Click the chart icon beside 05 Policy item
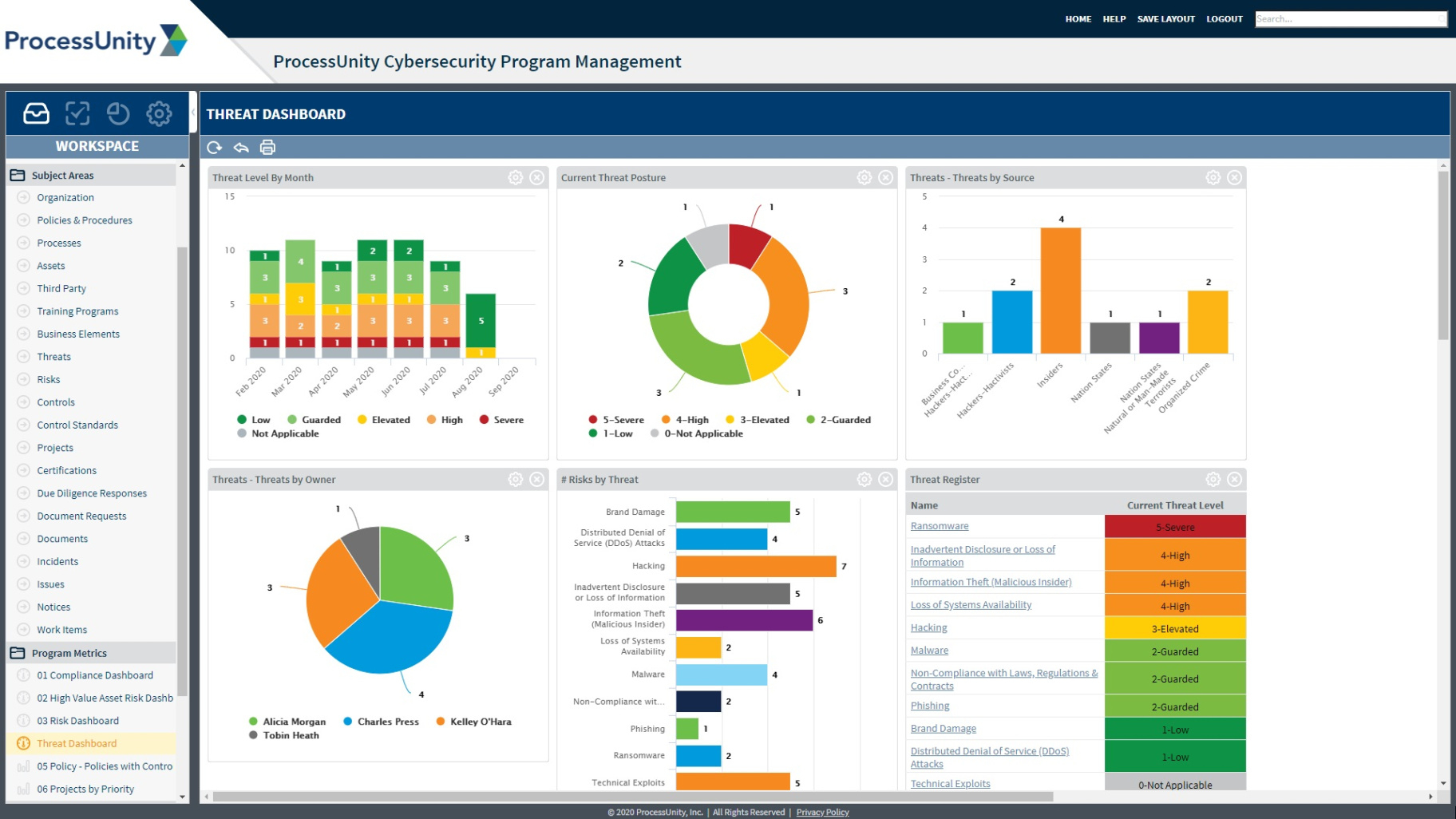The image size is (1456, 819). 23,766
